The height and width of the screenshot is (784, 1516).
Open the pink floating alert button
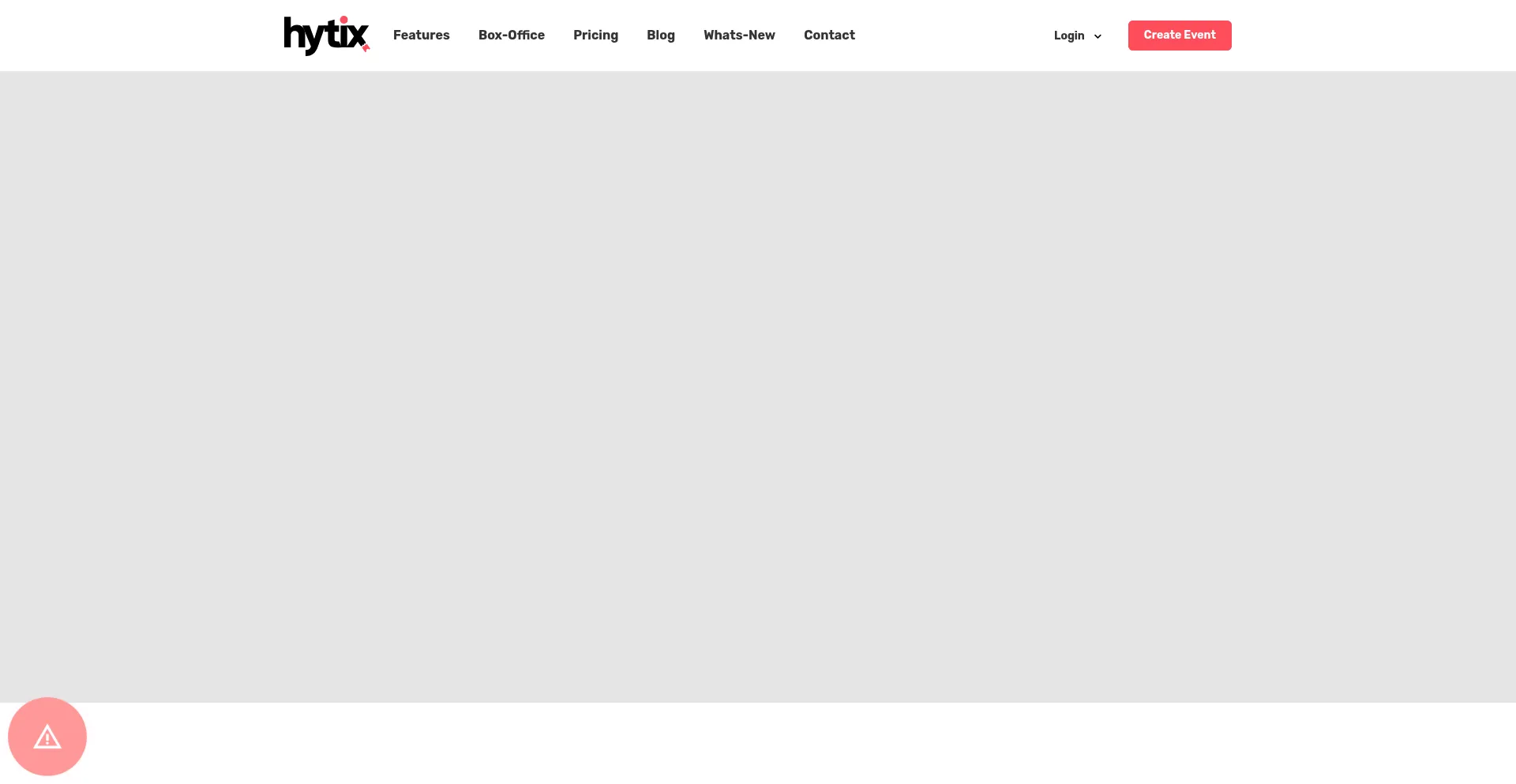point(47,737)
